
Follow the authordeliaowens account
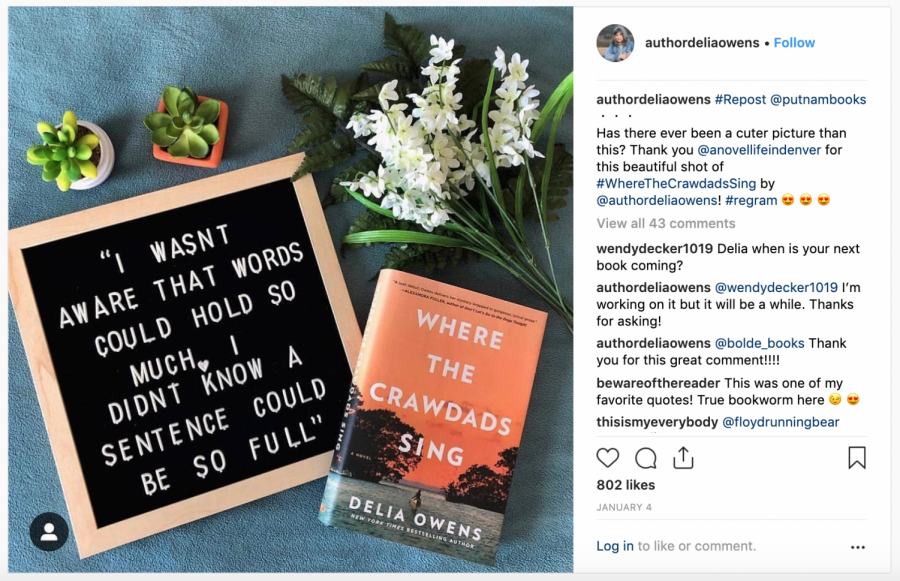click(794, 43)
